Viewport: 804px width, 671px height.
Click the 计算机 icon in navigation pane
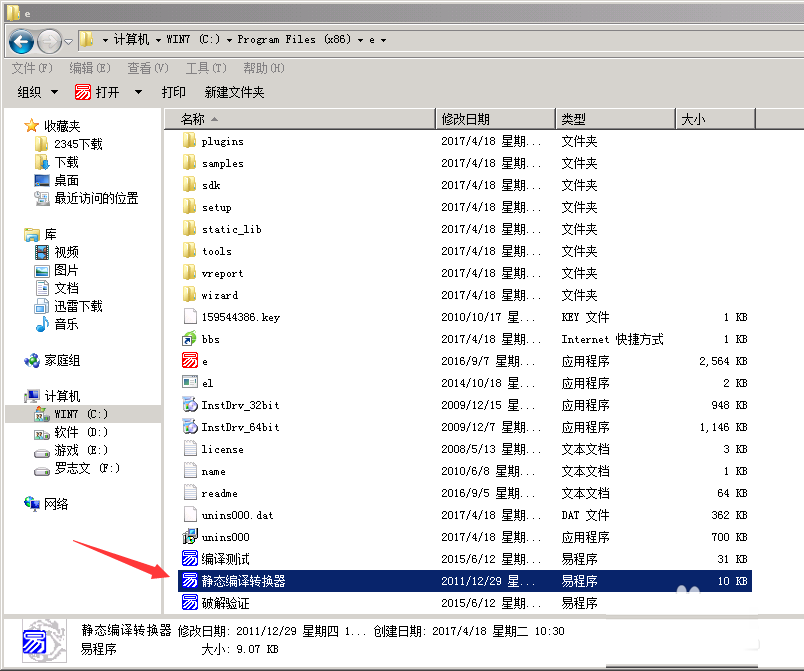(32, 396)
